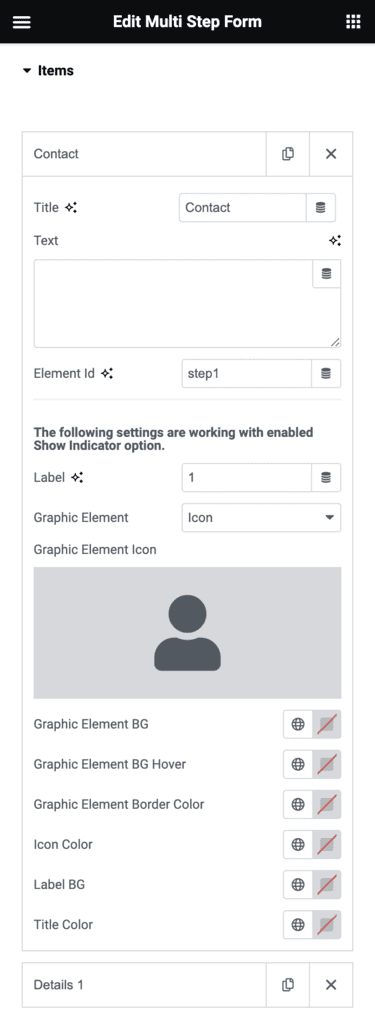
Task: Pick Graphic Element Border Color swatch
Action: (326, 804)
